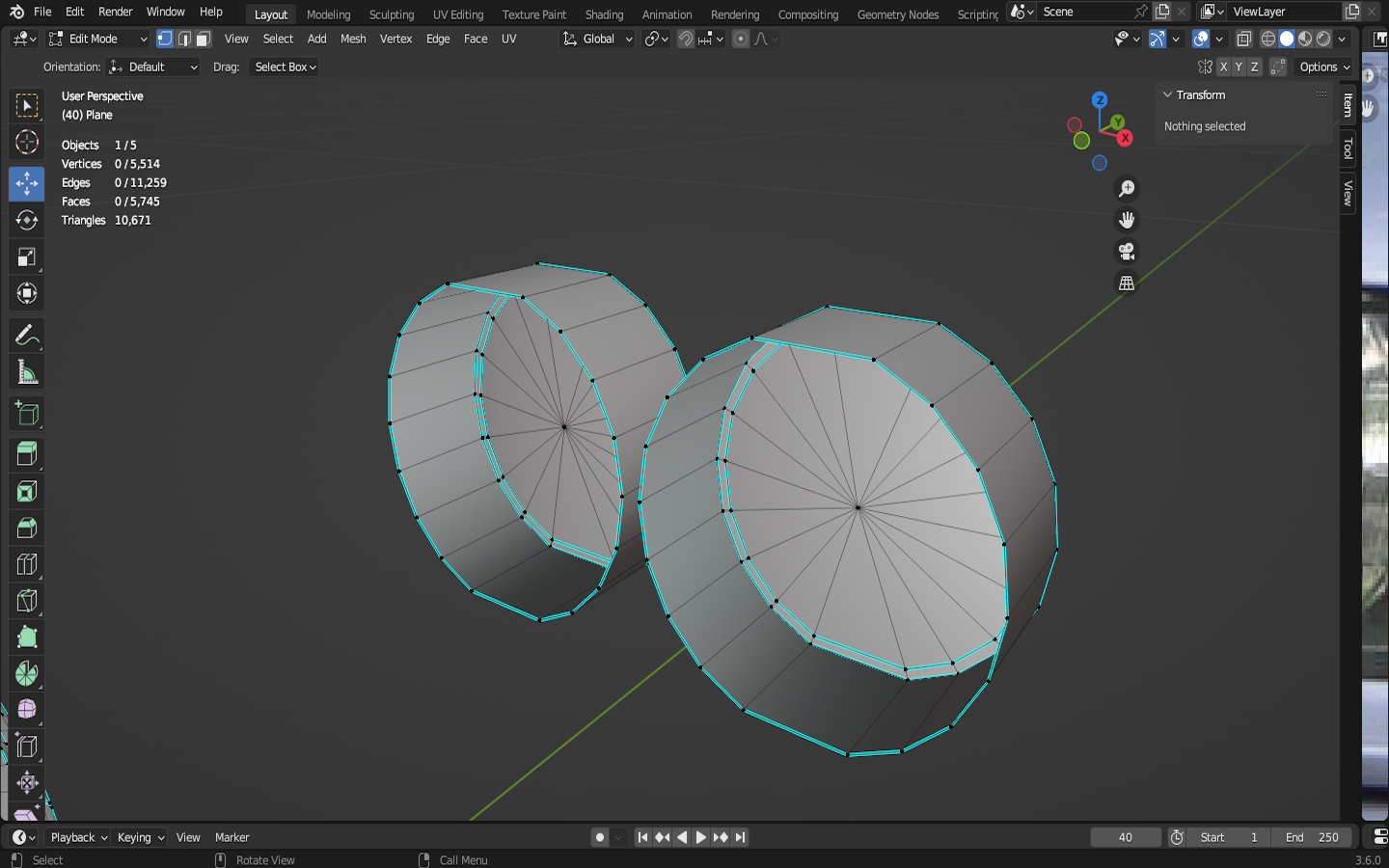Jump to the end frame

pos(740,837)
